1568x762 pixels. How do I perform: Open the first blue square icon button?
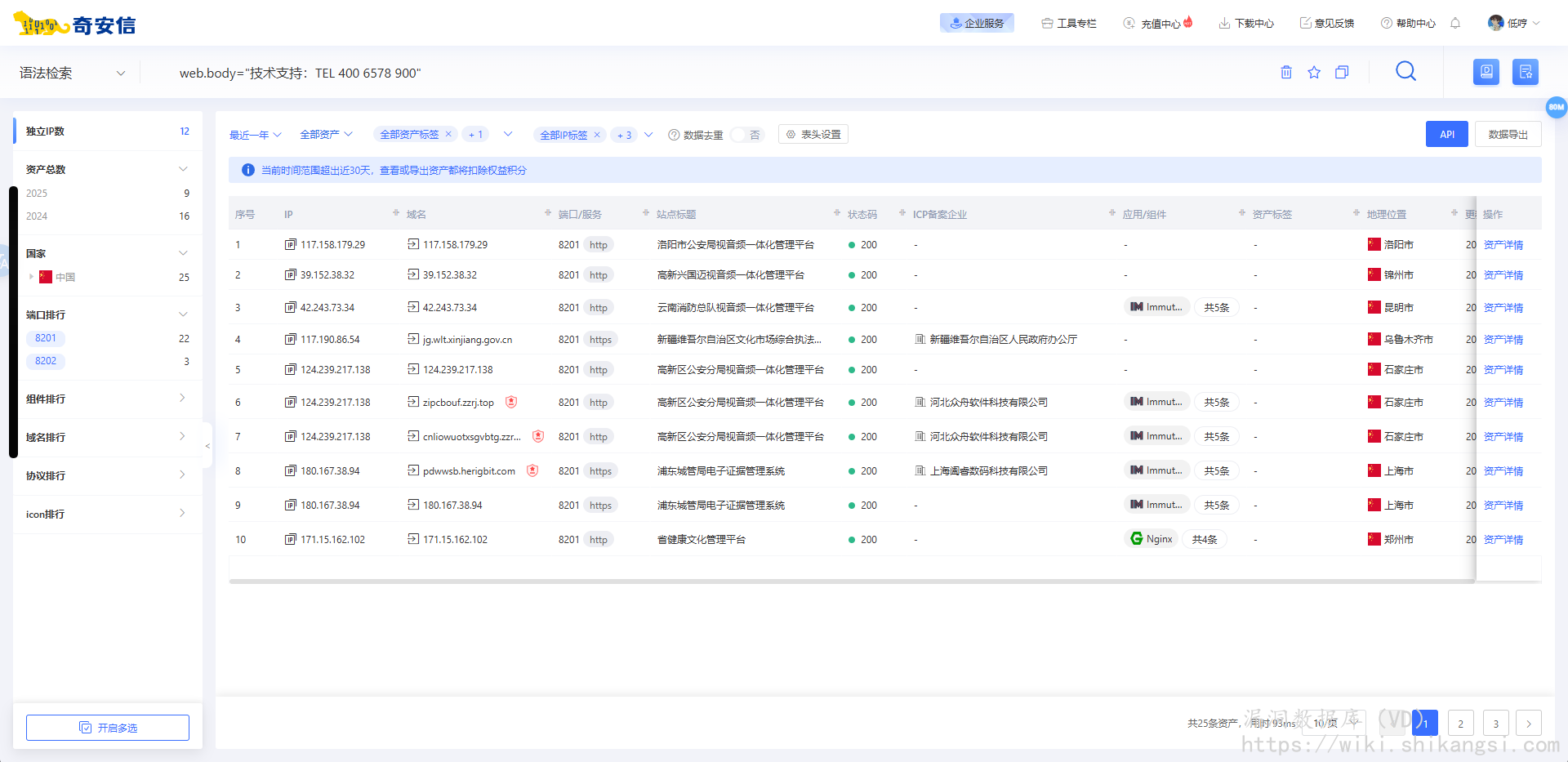[x=1486, y=72]
